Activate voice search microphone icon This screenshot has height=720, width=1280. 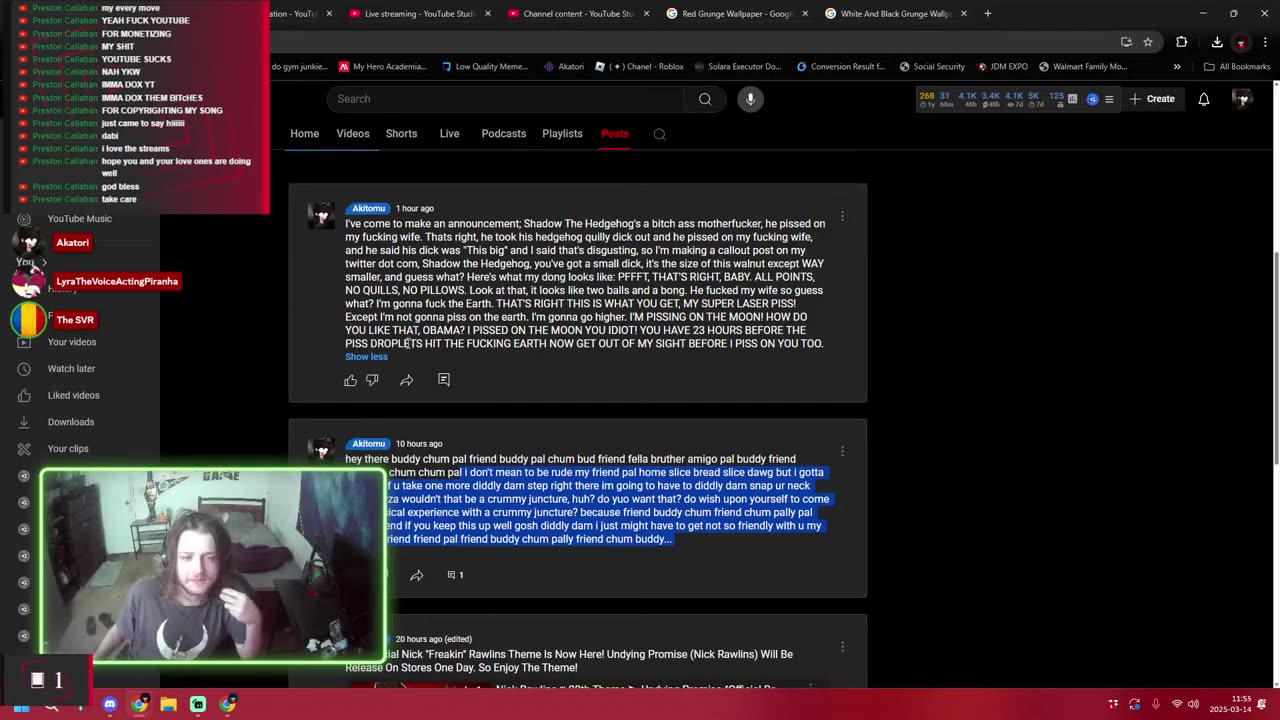[x=750, y=99]
